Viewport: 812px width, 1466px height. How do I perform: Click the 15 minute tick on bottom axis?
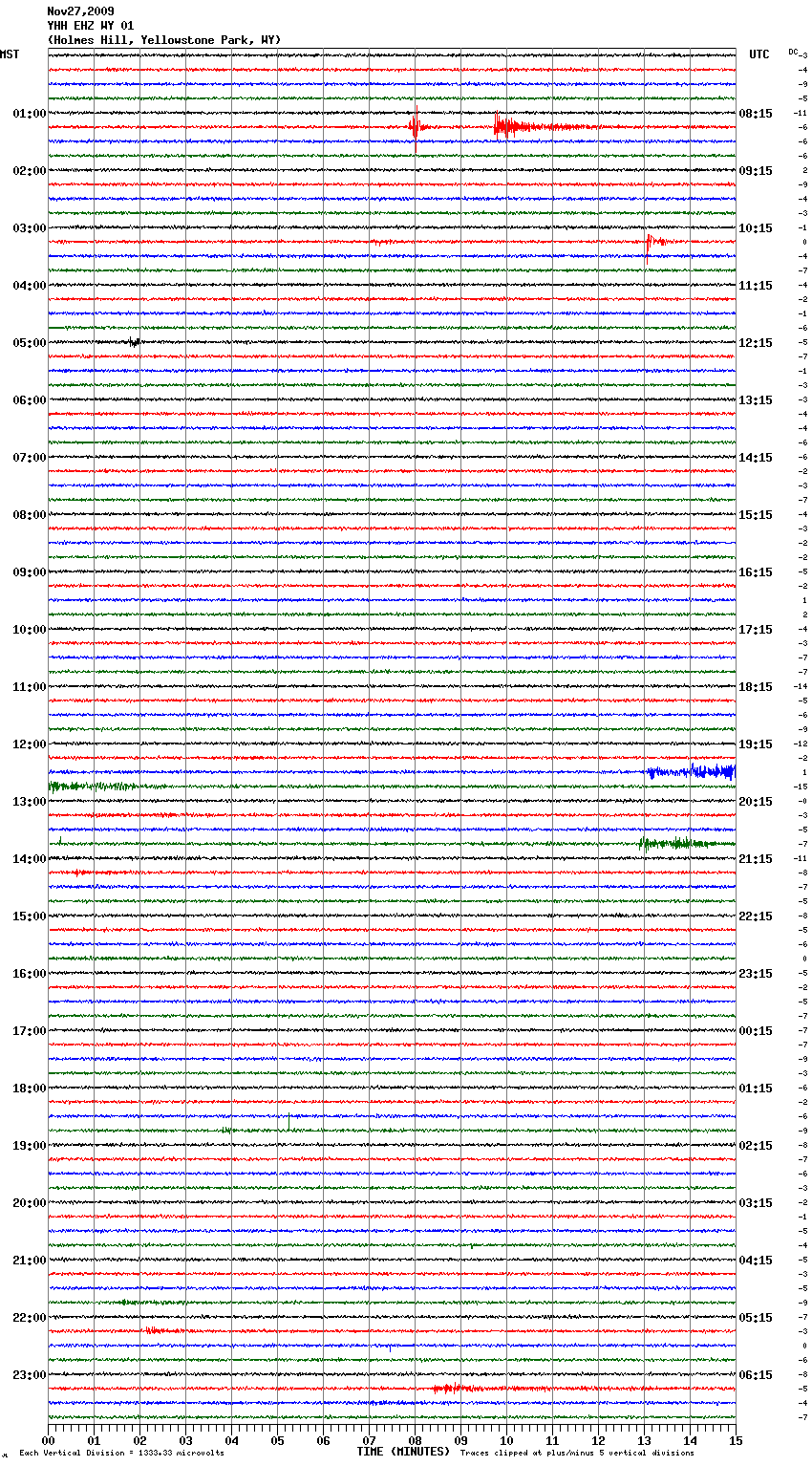click(736, 1440)
